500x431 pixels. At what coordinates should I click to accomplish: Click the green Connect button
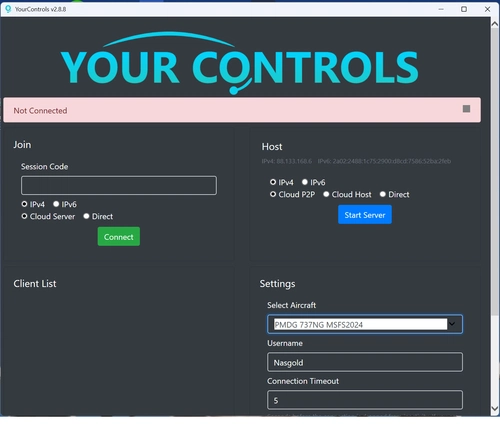tap(119, 237)
